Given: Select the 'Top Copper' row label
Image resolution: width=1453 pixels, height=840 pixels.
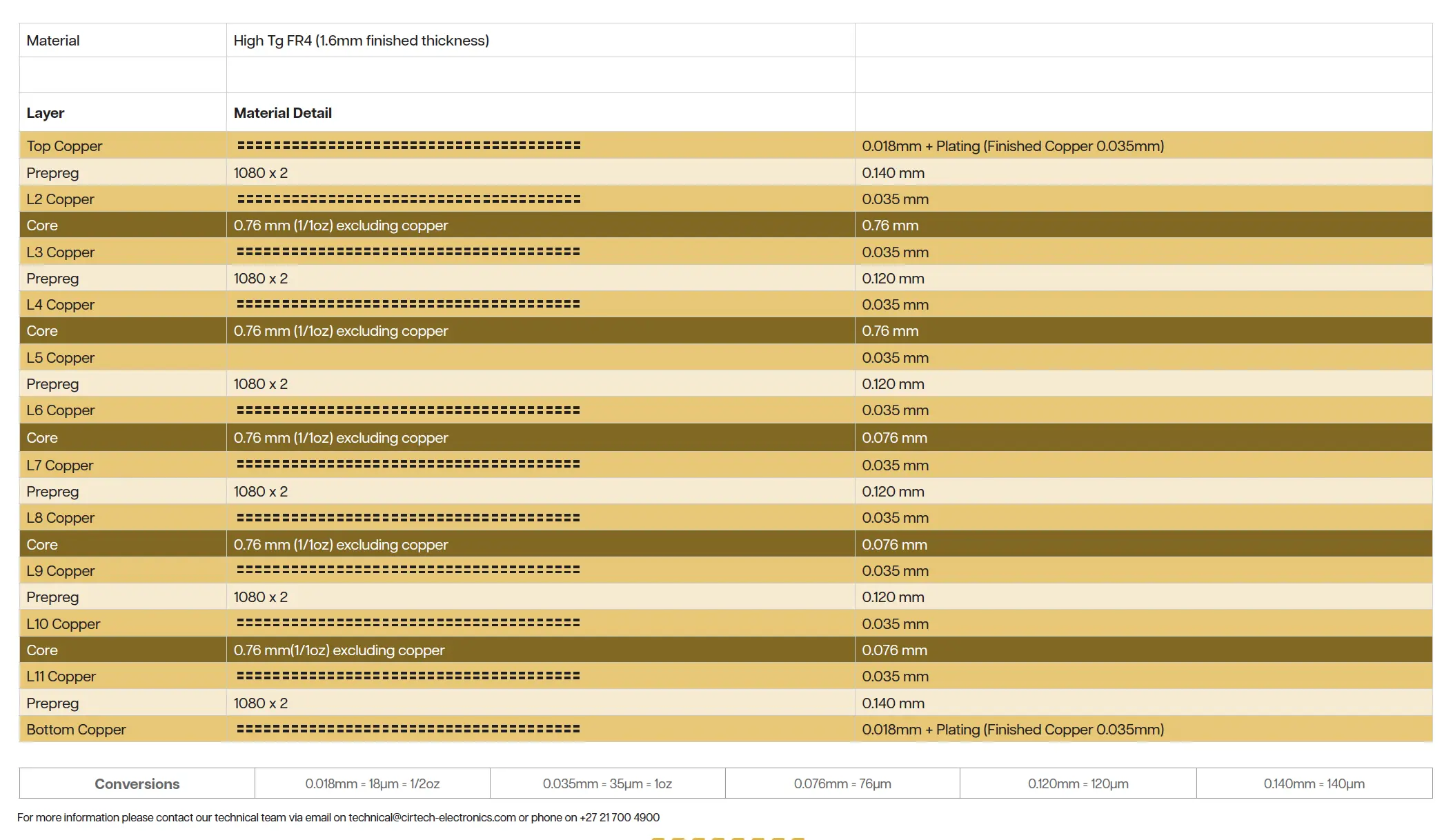Looking at the screenshot, I should 64,146.
